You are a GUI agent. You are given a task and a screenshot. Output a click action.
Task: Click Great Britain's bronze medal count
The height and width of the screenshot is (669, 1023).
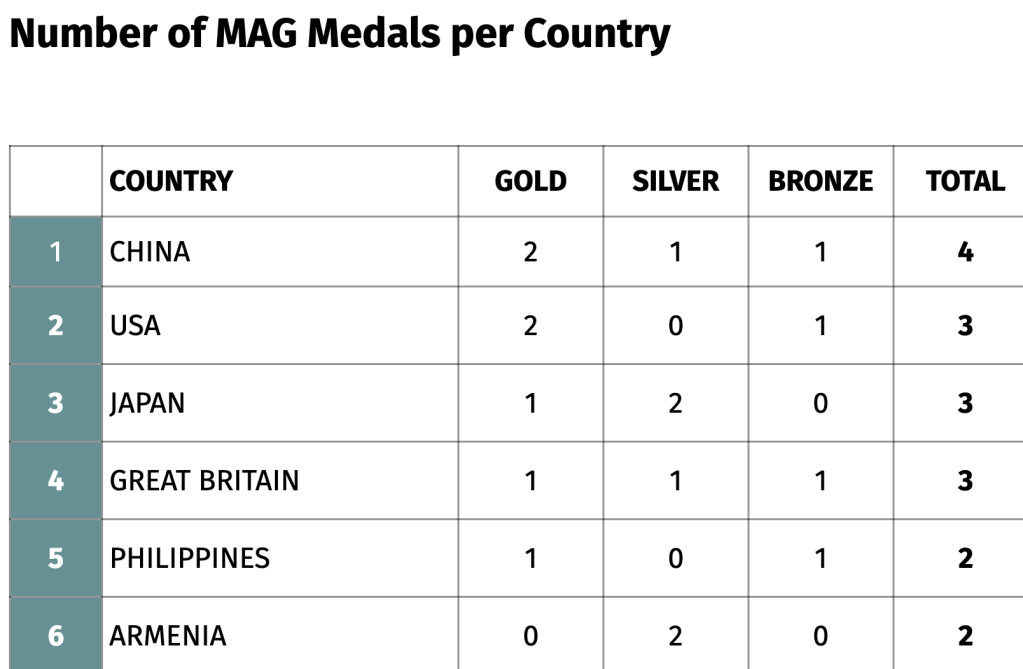pyautogui.click(x=820, y=480)
